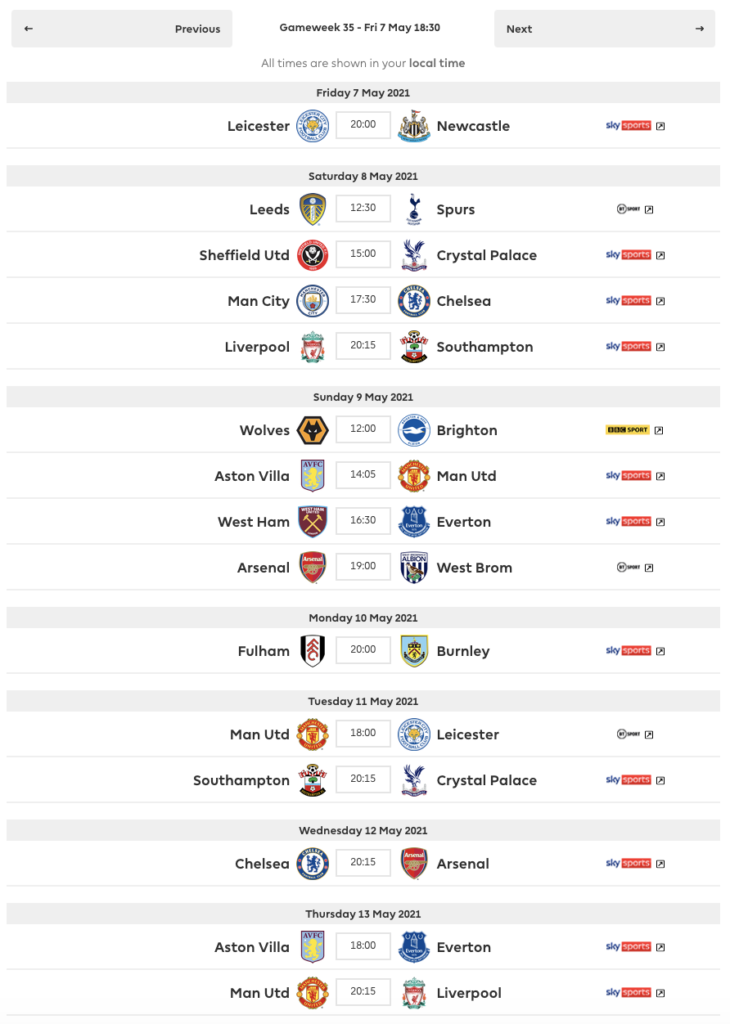730x1024 pixels.
Task: Click the Newcastle club crest
Action: pyautogui.click(x=414, y=125)
